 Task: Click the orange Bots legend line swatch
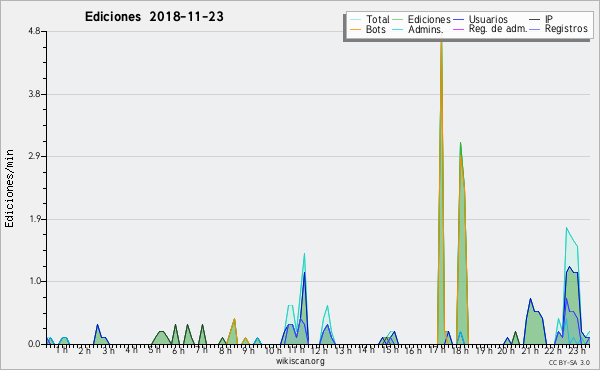click(356, 29)
